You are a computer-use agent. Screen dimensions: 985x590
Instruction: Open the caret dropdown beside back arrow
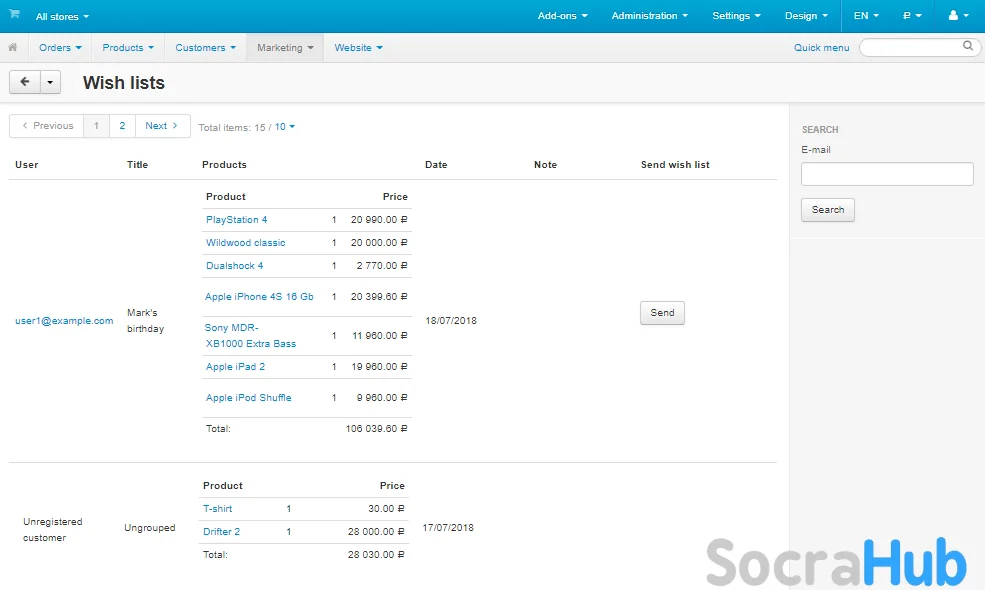click(50, 82)
